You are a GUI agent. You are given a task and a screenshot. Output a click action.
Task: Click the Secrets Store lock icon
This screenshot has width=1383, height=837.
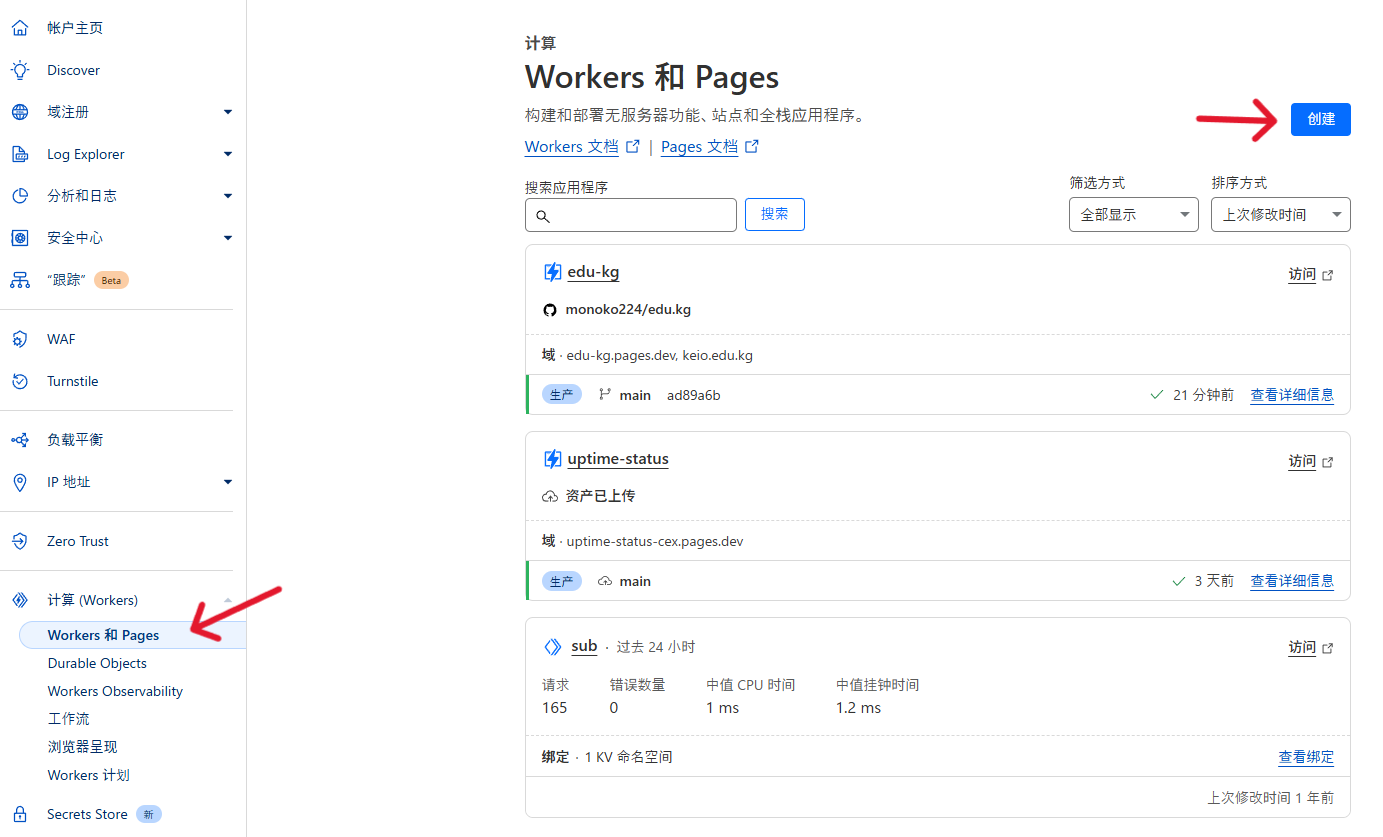(x=19, y=814)
